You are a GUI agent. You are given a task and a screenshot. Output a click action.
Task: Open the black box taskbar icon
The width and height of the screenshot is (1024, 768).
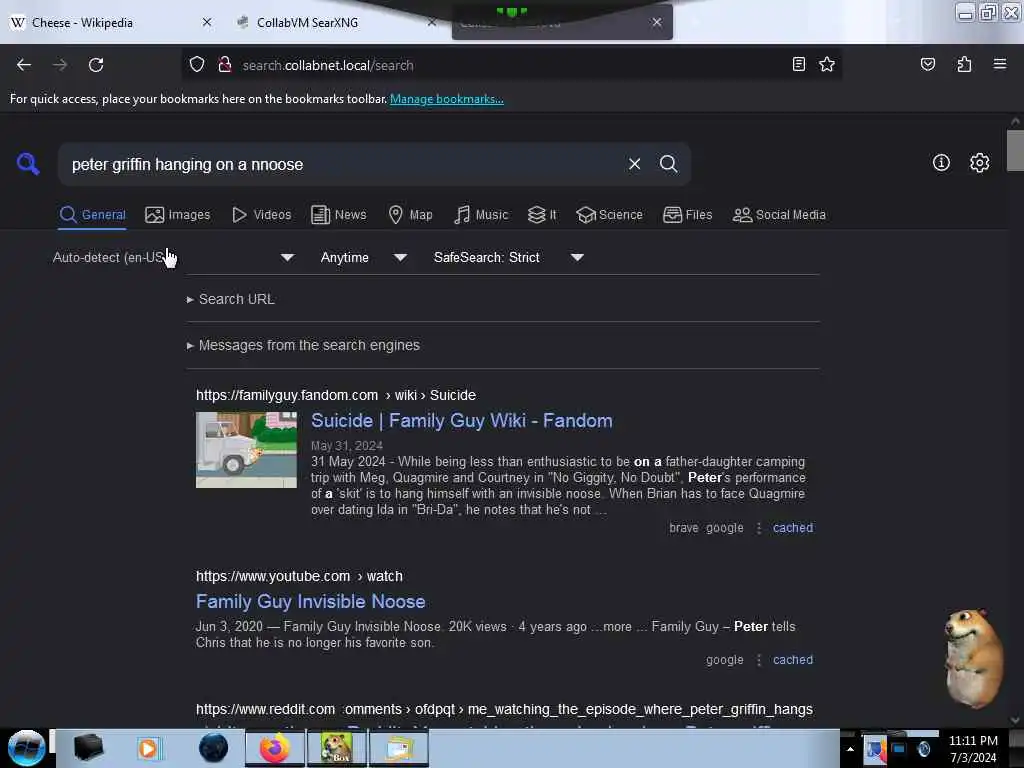pos(88,748)
